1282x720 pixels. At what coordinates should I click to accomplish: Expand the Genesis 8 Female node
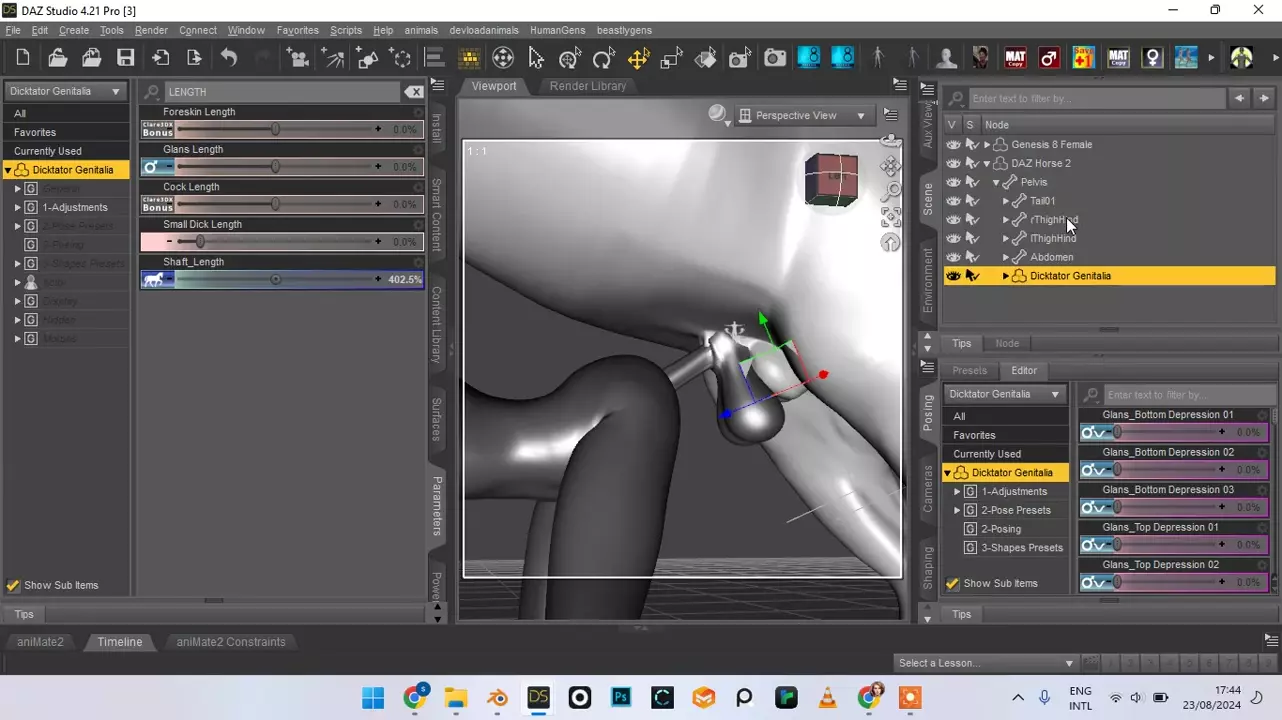tap(987, 145)
